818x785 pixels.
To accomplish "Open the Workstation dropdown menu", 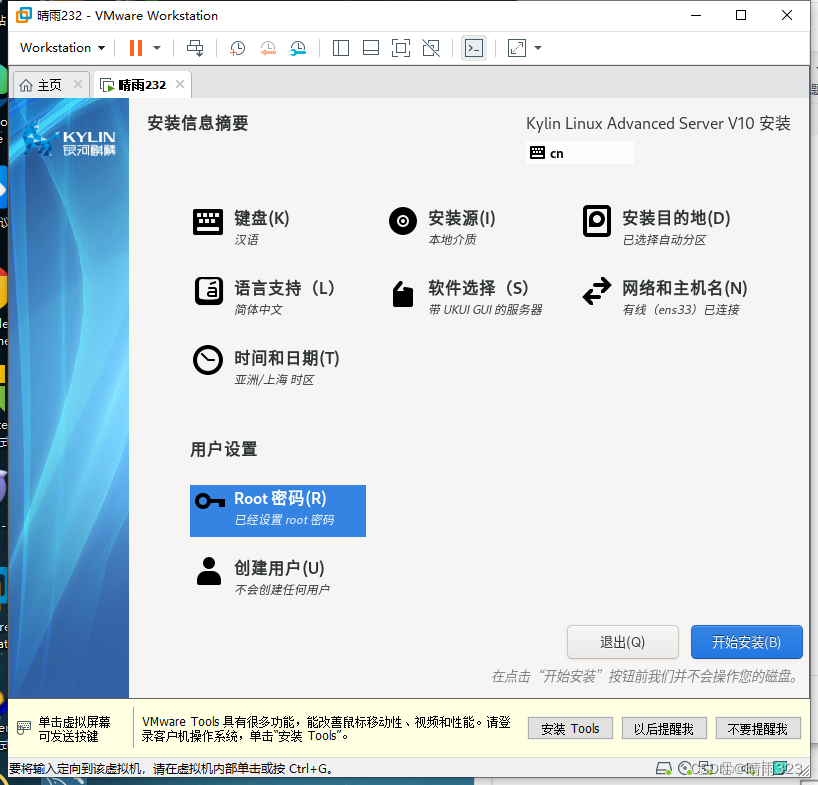I will (62, 47).
